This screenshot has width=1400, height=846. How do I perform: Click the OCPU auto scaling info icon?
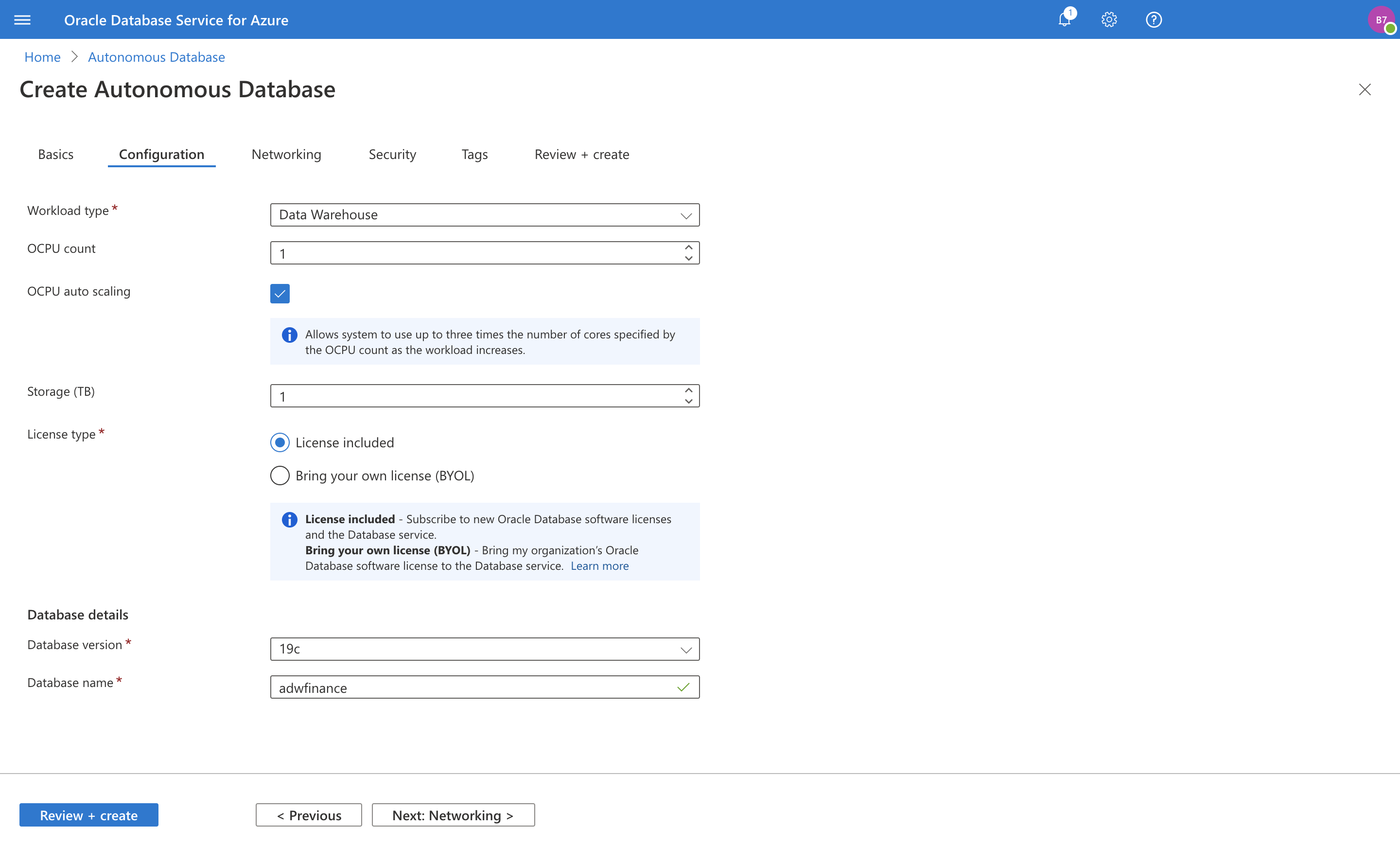click(x=289, y=335)
